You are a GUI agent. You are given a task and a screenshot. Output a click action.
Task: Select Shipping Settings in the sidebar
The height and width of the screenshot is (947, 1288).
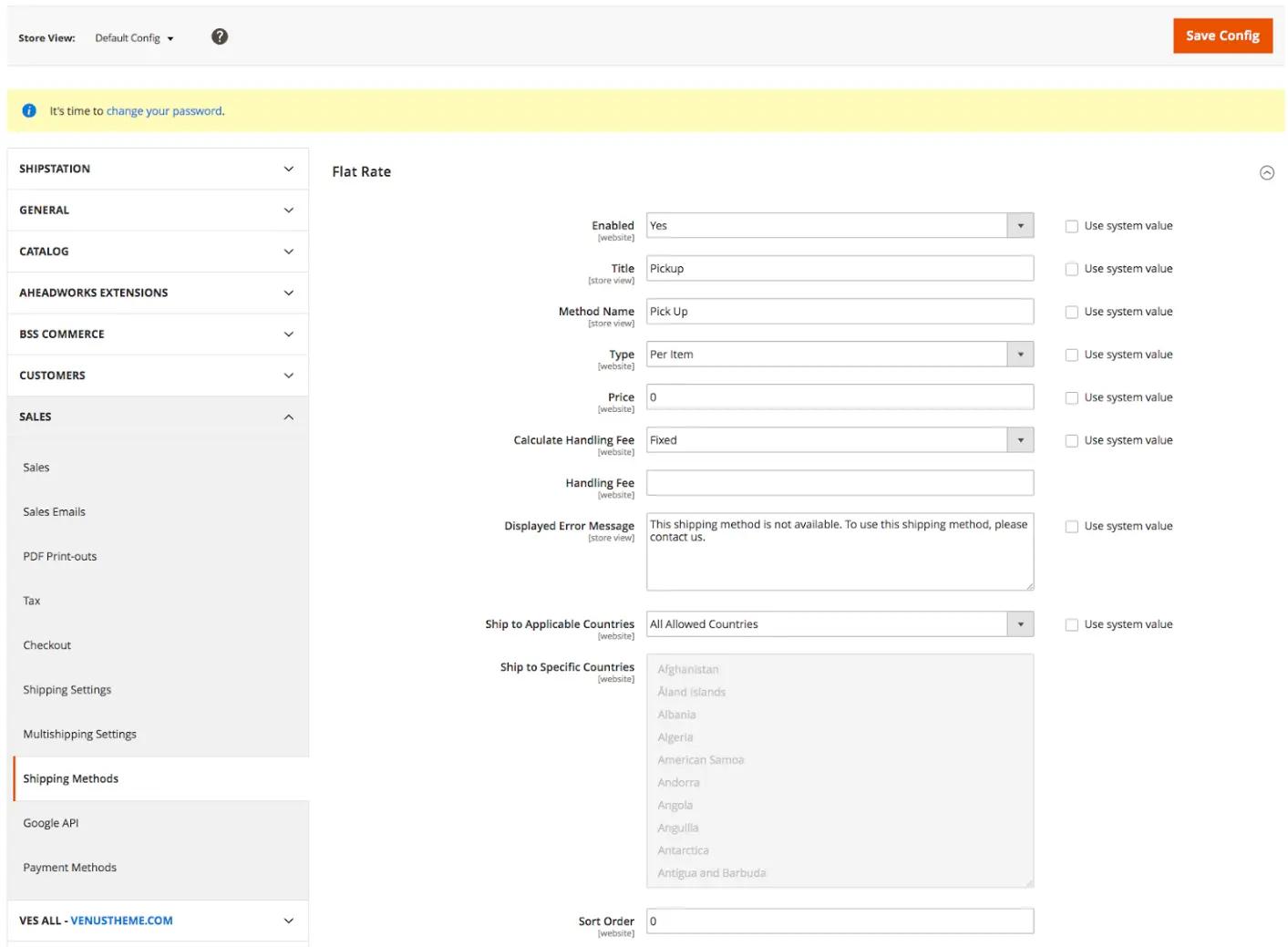click(67, 690)
